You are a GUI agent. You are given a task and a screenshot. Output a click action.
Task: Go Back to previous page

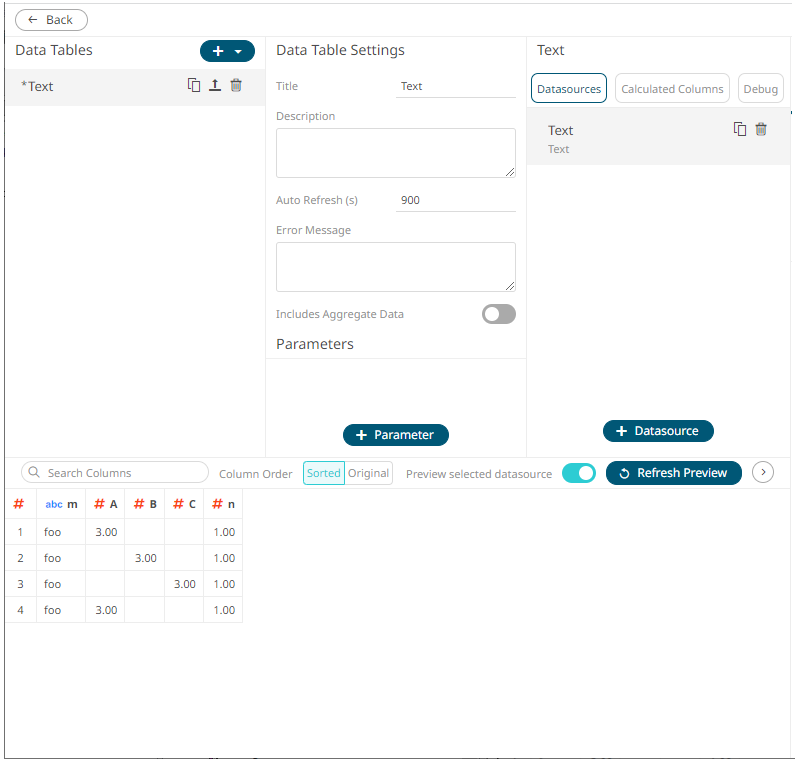click(51, 20)
